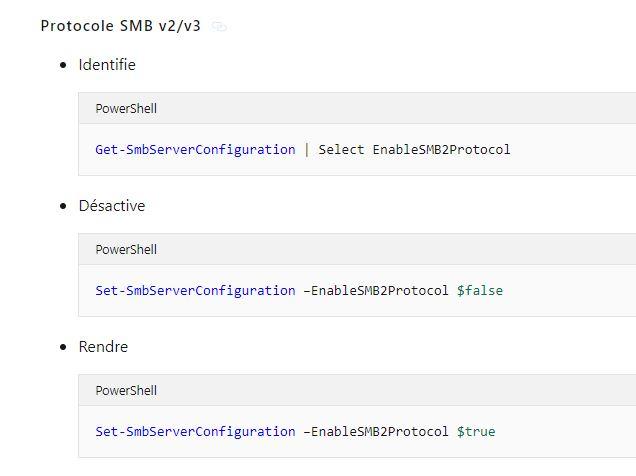Click 'Set-SmbServerConfiguration' in the Désactive code block
This screenshot has height=476, width=636.
click(x=195, y=291)
